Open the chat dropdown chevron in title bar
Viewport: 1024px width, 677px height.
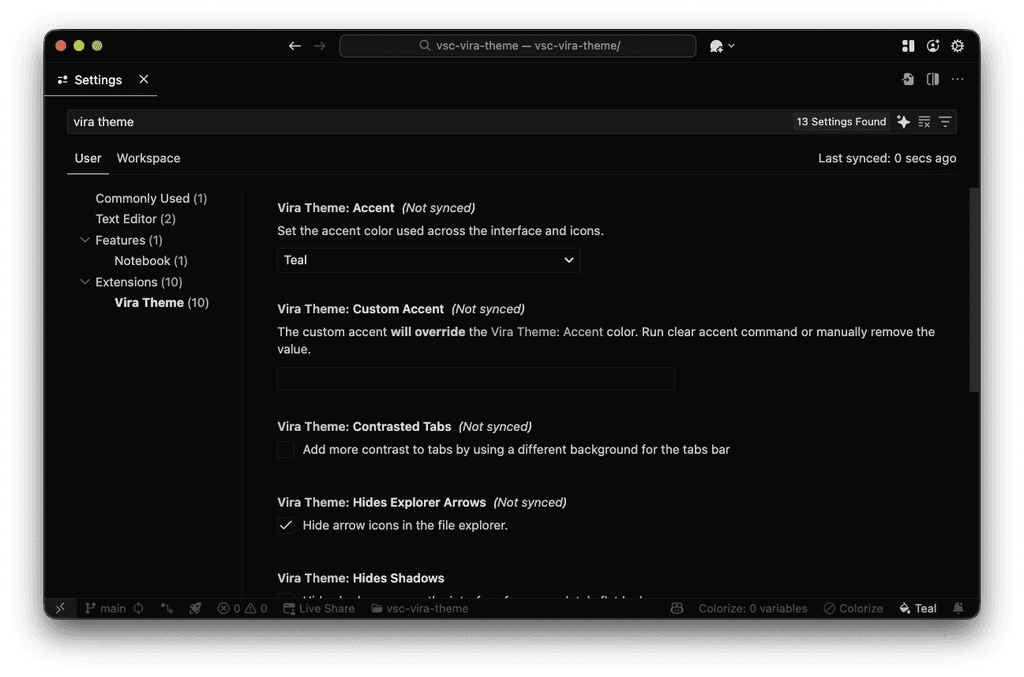point(731,46)
